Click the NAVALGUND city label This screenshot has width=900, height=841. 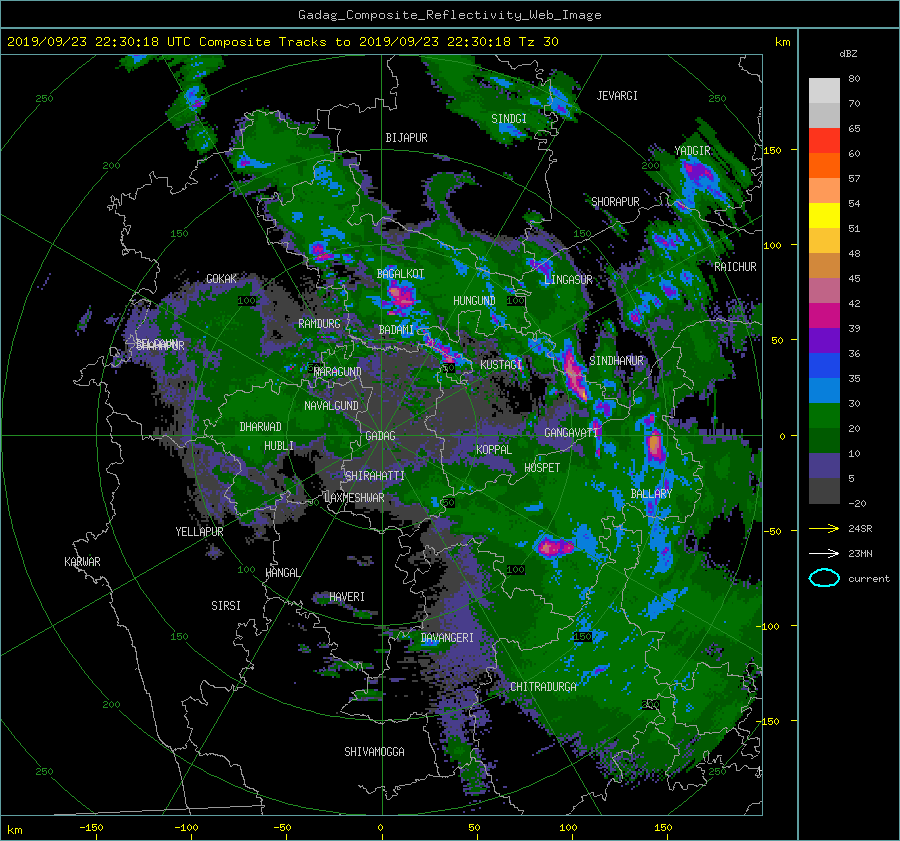click(x=331, y=405)
